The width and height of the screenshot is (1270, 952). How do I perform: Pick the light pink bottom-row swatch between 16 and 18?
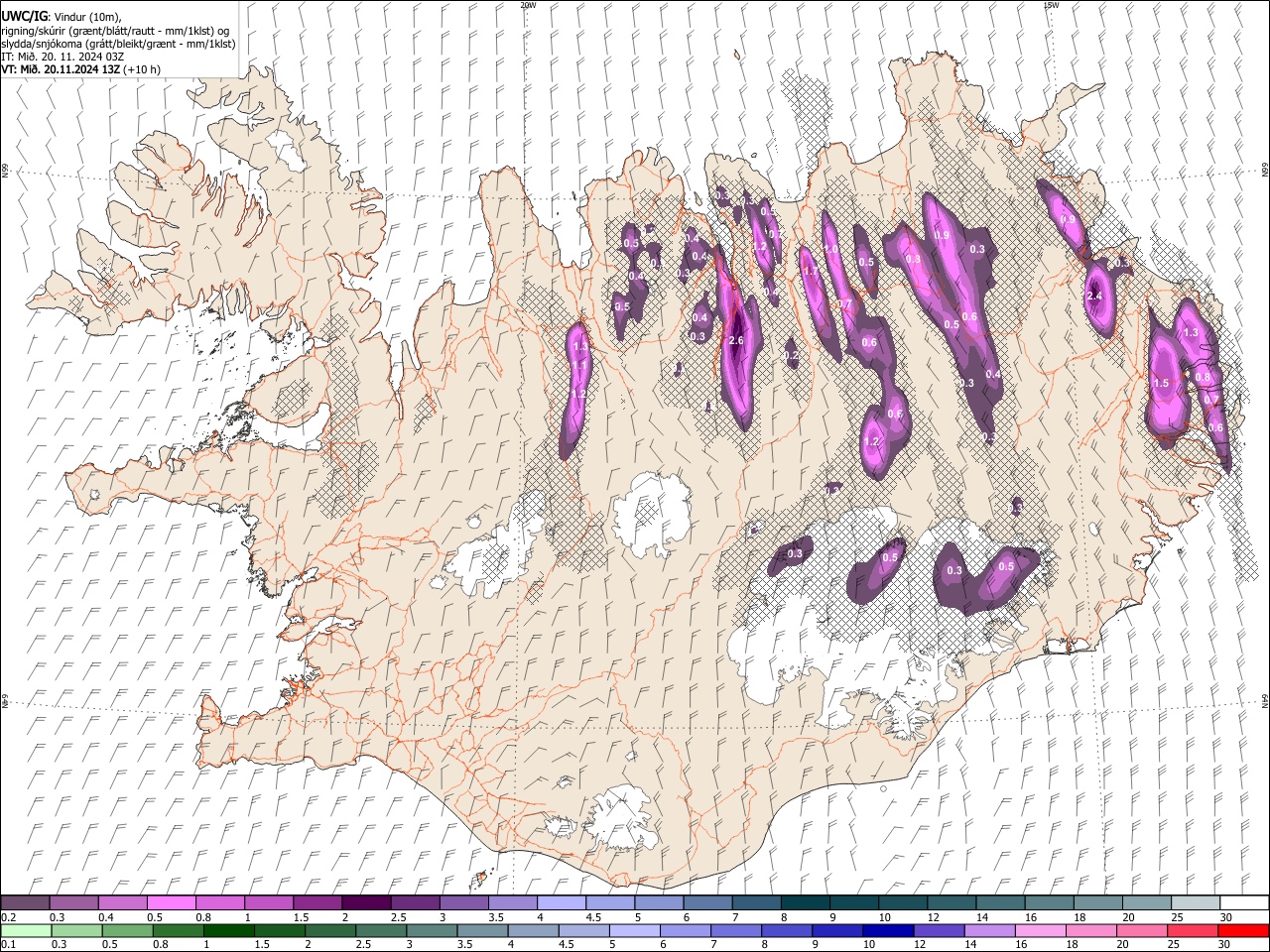point(1041,930)
